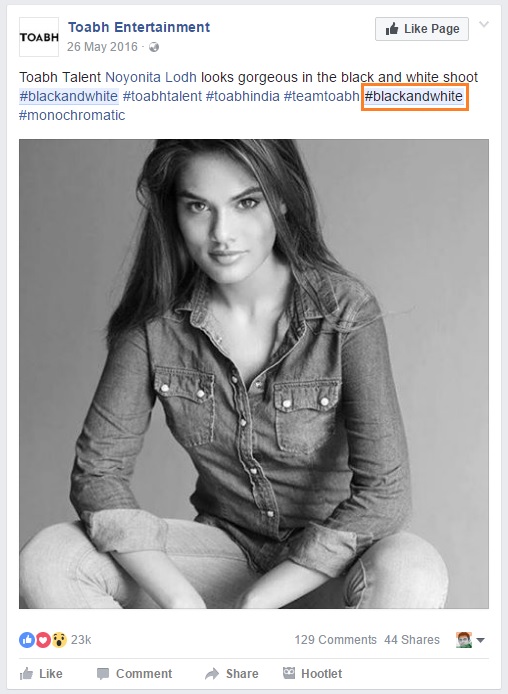Open the Toabh Entertainment page link
The width and height of the screenshot is (508, 694).
coord(139,27)
